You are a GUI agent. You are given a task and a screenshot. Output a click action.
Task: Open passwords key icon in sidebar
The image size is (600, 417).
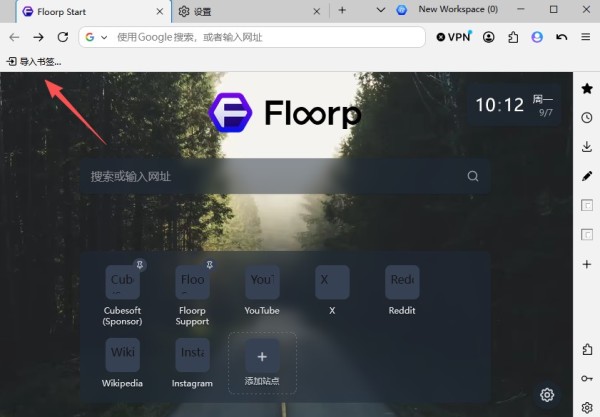[x=587, y=379]
